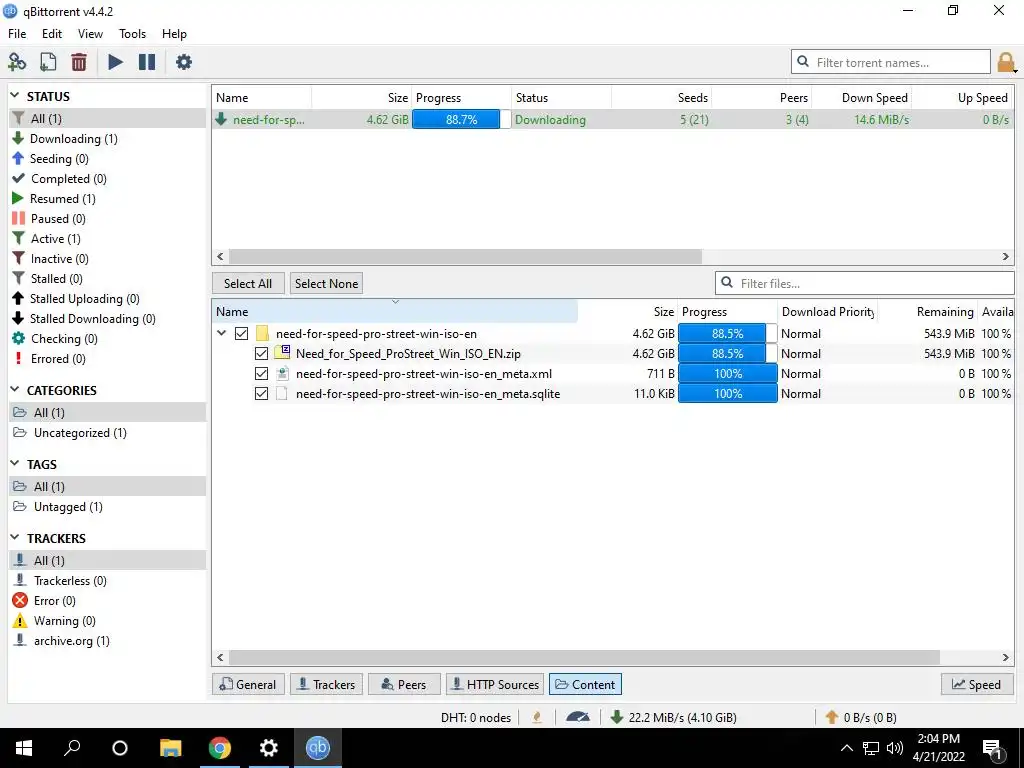
Task: Click the zip file's 88.5% progress bar
Action: [728, 354]
